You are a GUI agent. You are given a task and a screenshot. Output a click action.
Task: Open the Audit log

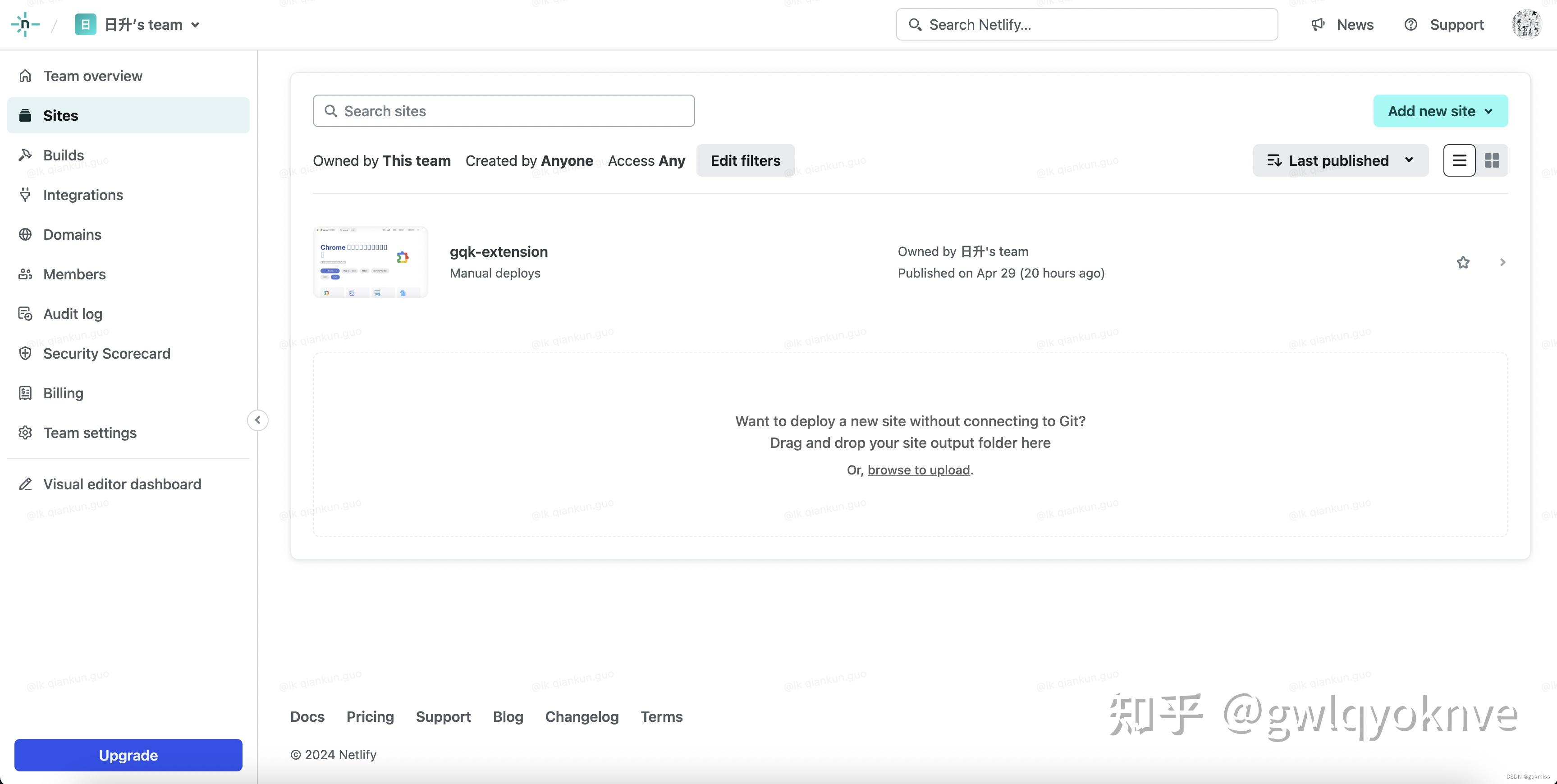tap(72, 314)
